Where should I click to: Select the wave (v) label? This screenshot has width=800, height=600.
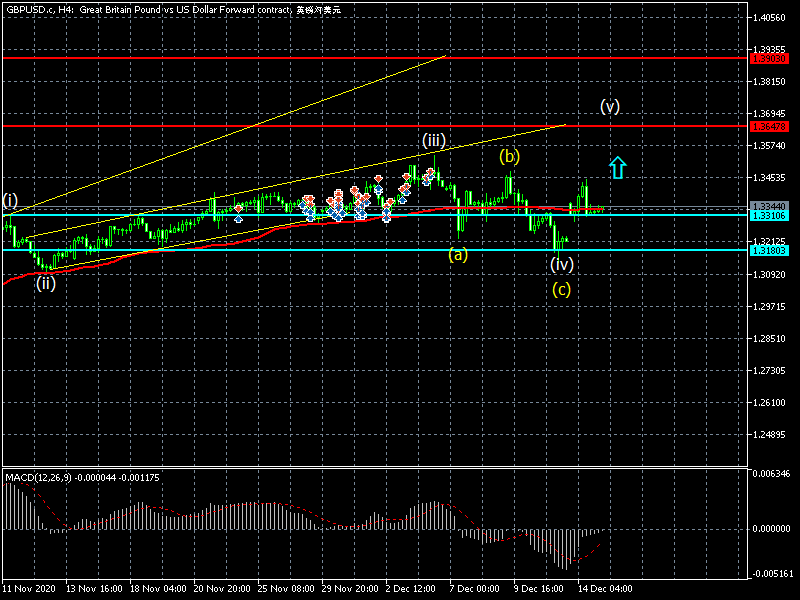[x=609, y=106]
